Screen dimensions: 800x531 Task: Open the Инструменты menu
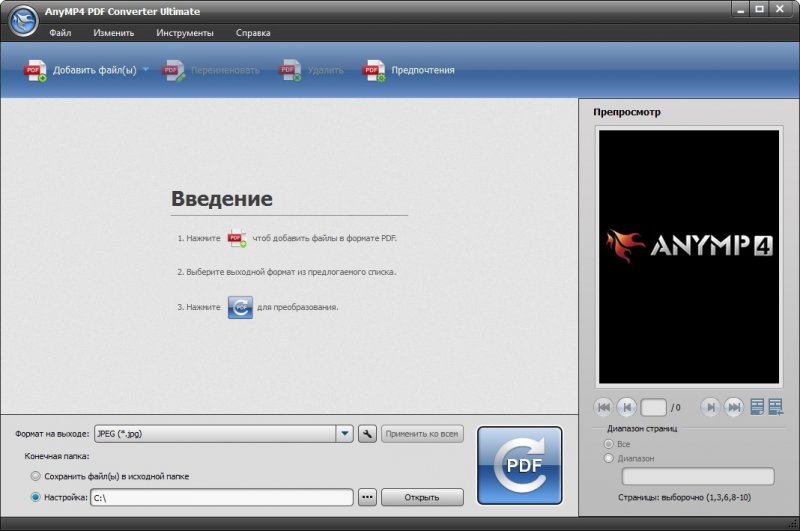coord(185,33)
